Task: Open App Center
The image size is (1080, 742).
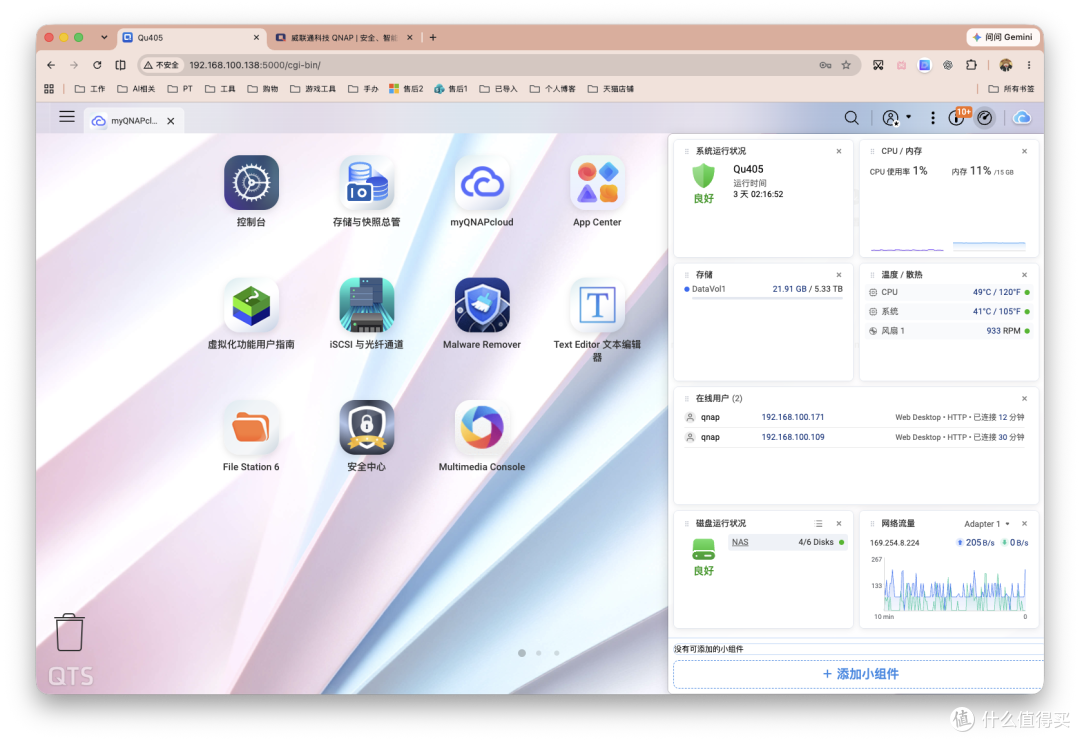Action: [597, 183]
